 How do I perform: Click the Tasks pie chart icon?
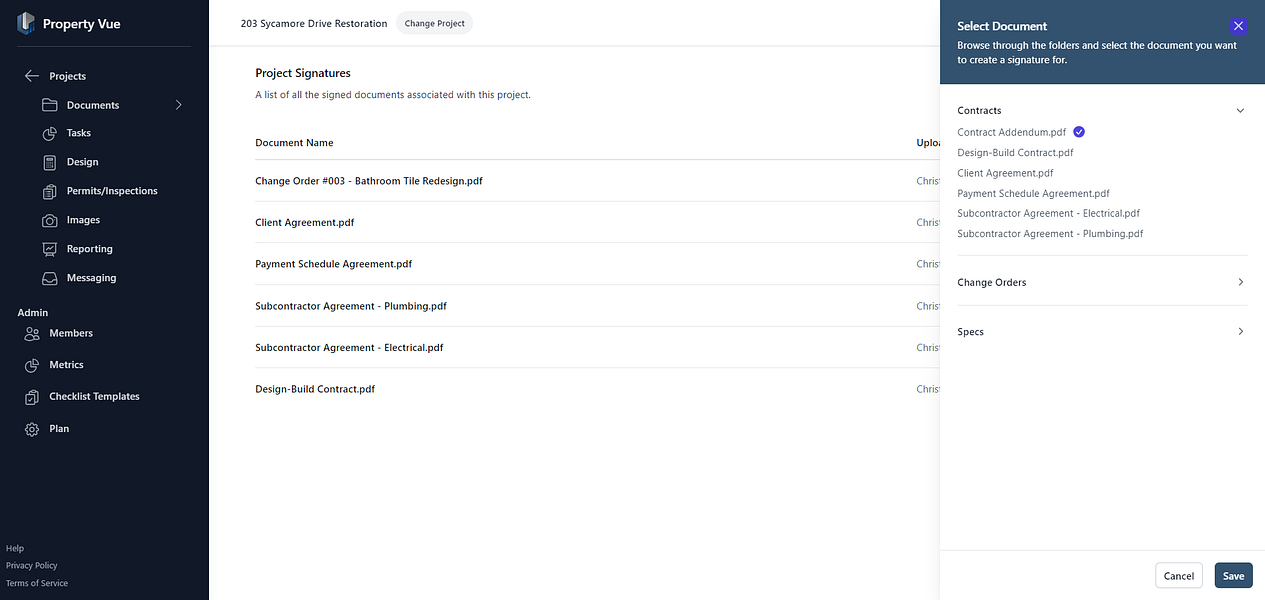click(x=50, y=133)
